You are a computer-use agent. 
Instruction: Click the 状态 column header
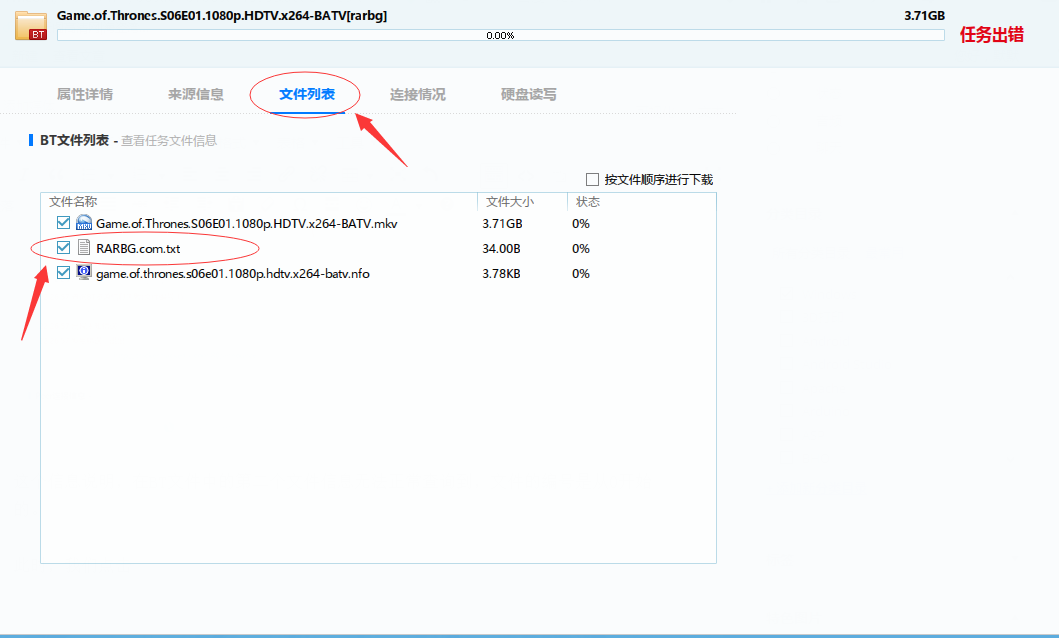coord(588,202)
